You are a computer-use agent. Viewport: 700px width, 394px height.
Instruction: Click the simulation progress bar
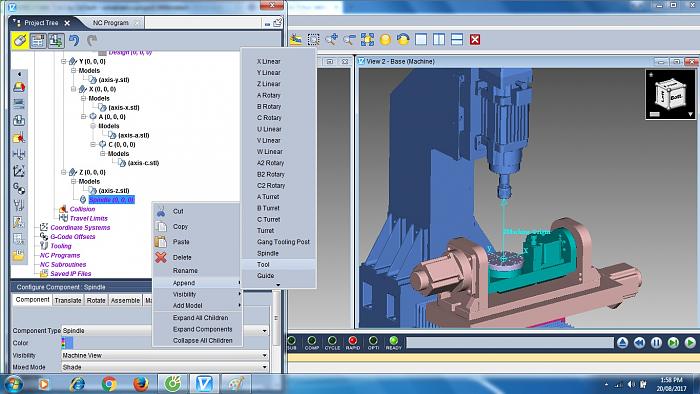click(x=509, y=343)
